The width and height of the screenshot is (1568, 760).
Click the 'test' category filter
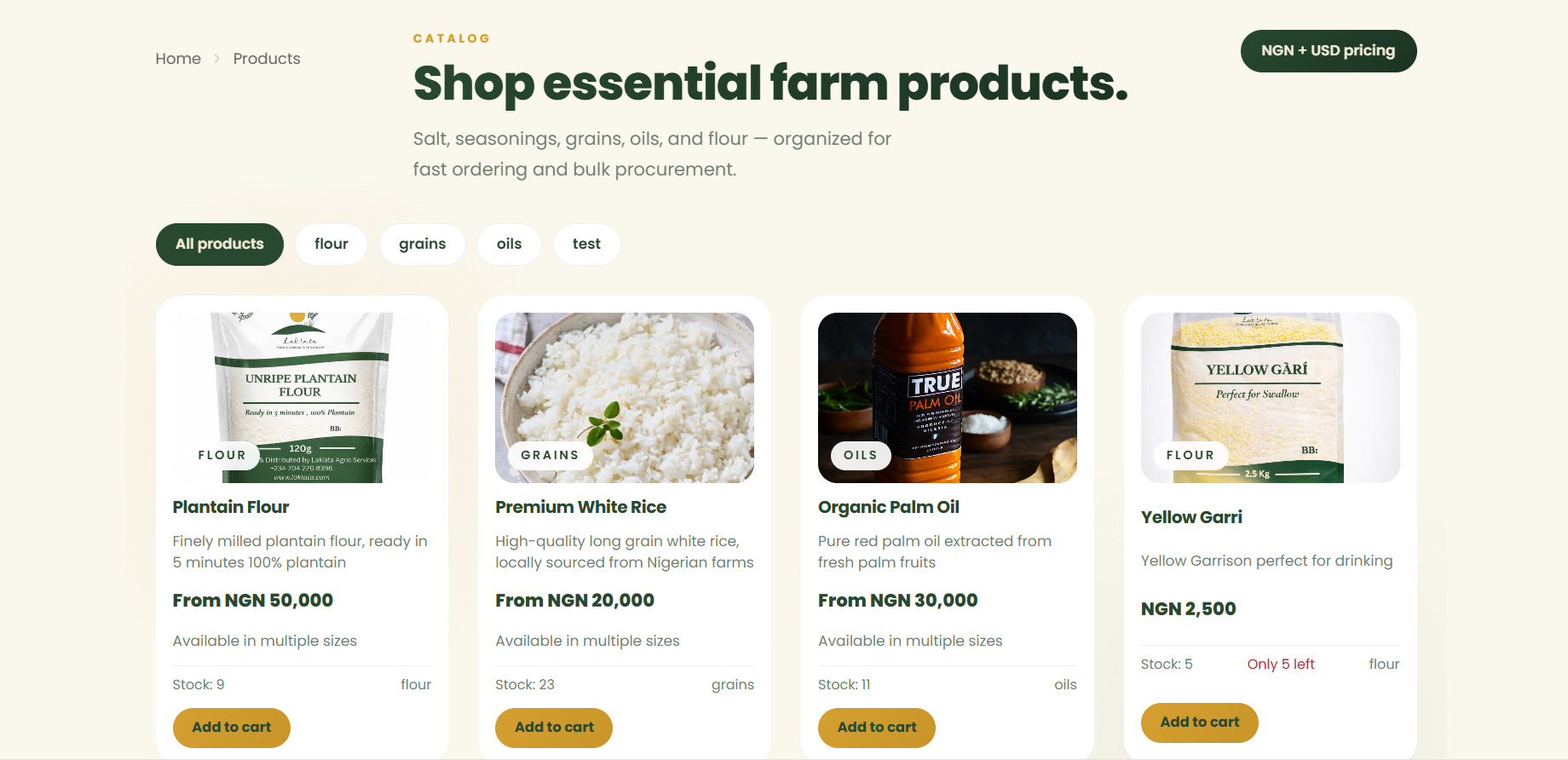pos(586,244)
